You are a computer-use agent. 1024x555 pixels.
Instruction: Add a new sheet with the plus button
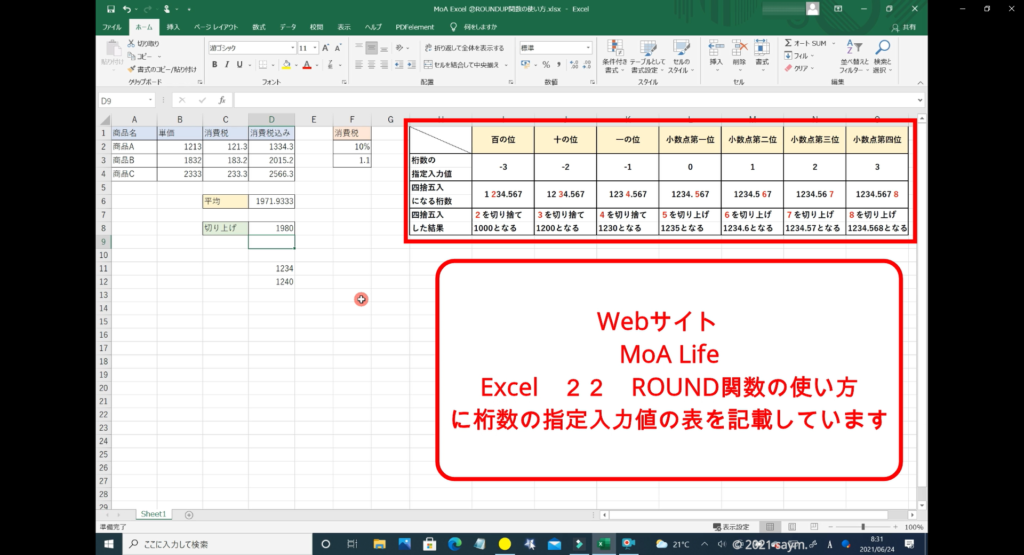pos(189,513)
